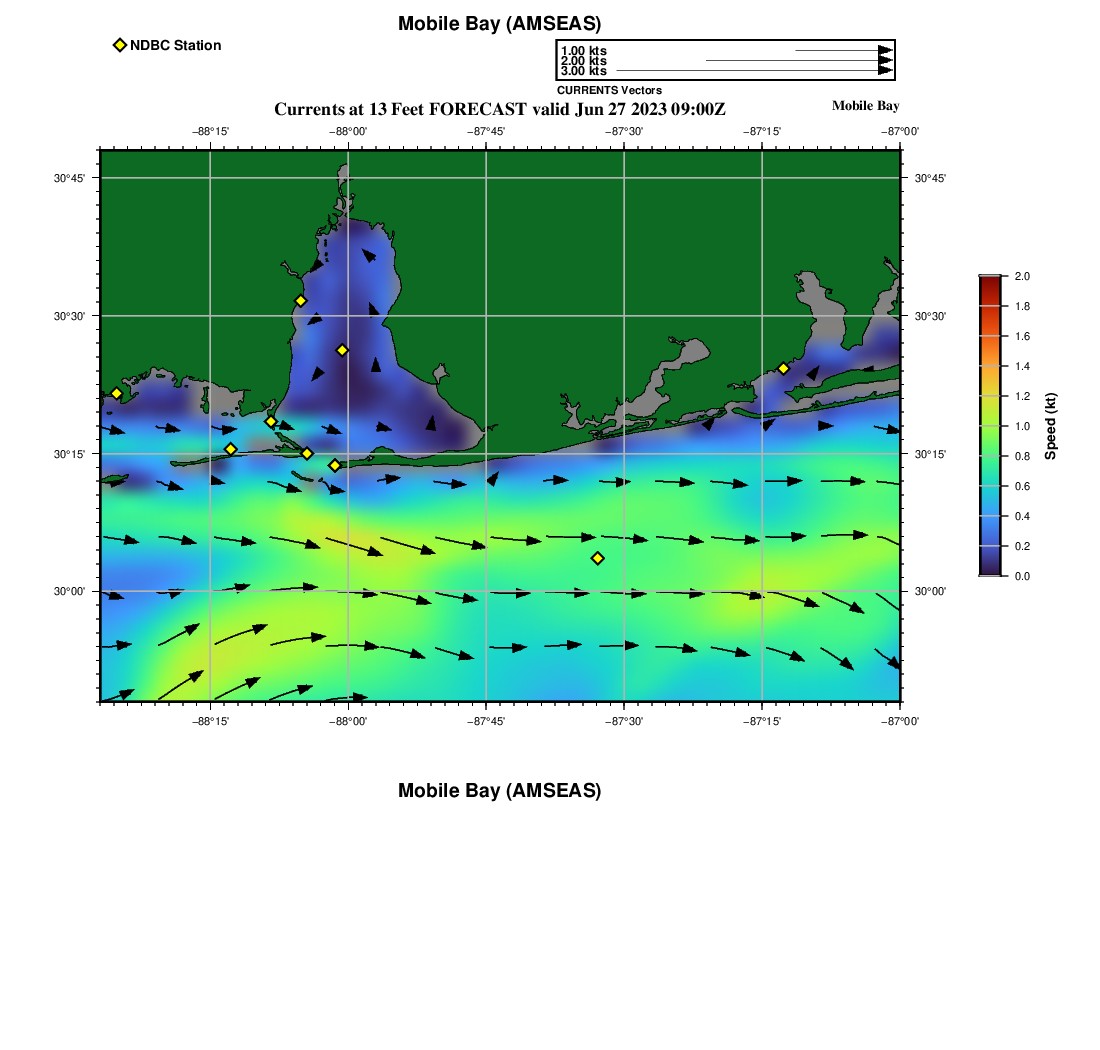This screenshot has height=1050, width=1100.
Task: Click the NDBC Station legend diamond icon
Action: [x=120, y=45]
